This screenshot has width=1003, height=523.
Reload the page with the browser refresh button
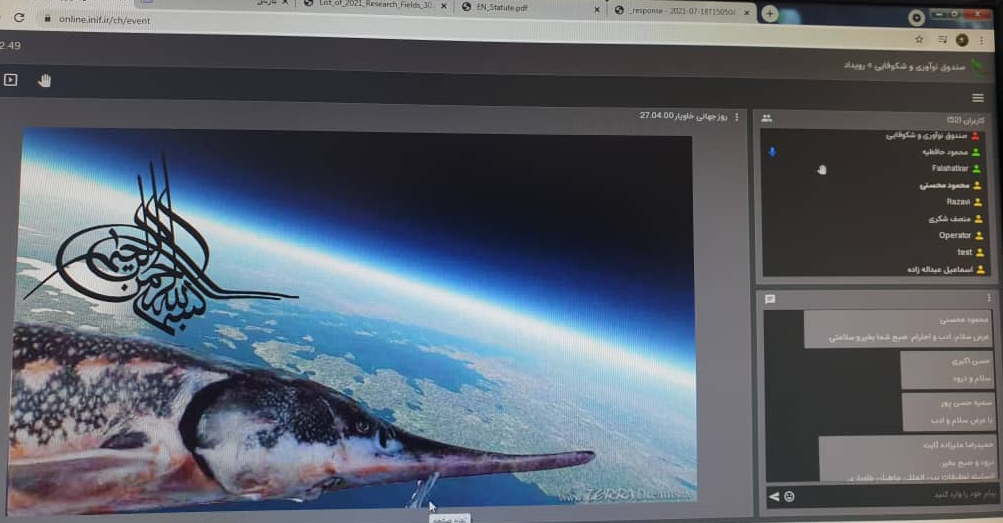coord(19,18)
